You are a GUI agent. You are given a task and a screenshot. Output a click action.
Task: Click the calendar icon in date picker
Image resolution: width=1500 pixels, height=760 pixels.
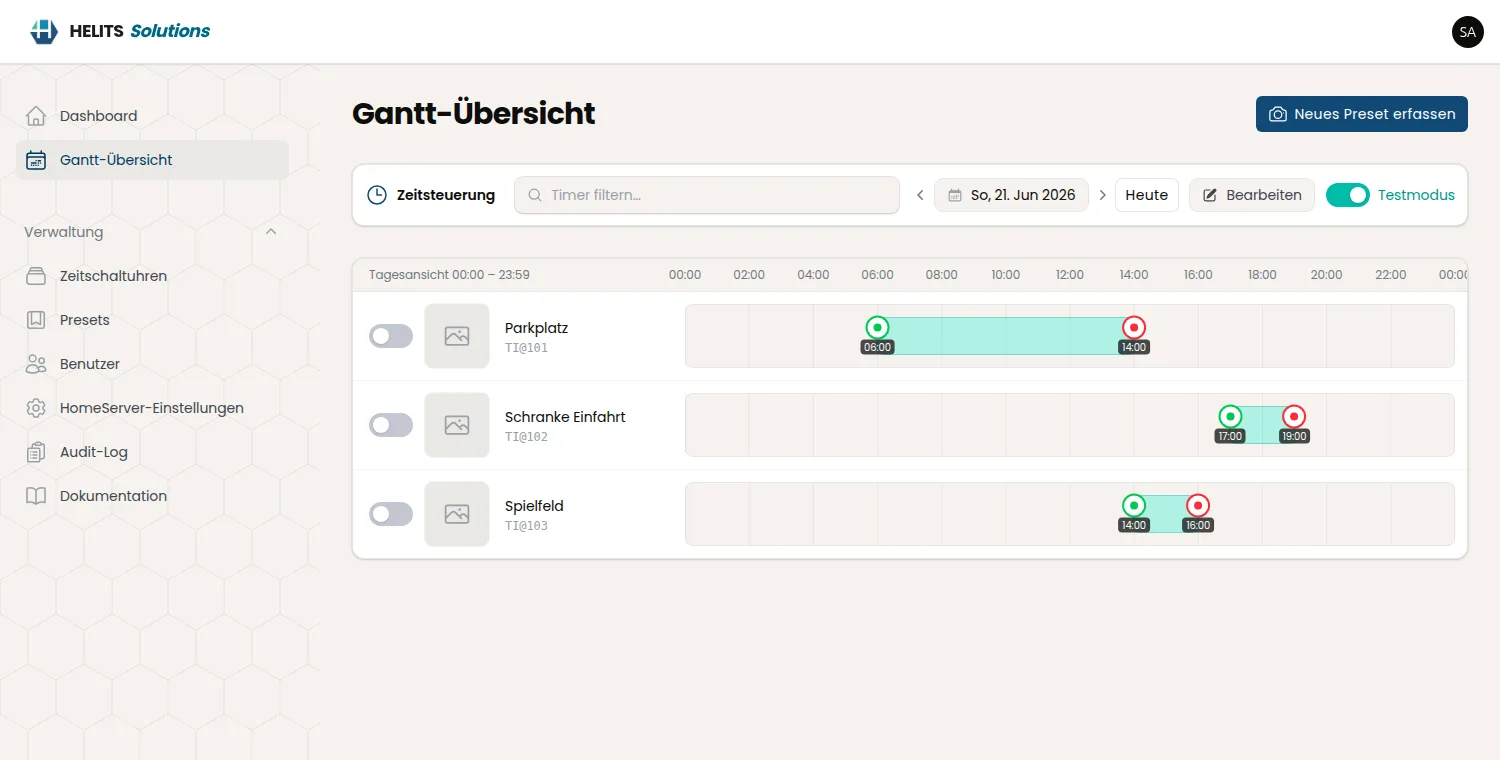click(x=955, y=195)
